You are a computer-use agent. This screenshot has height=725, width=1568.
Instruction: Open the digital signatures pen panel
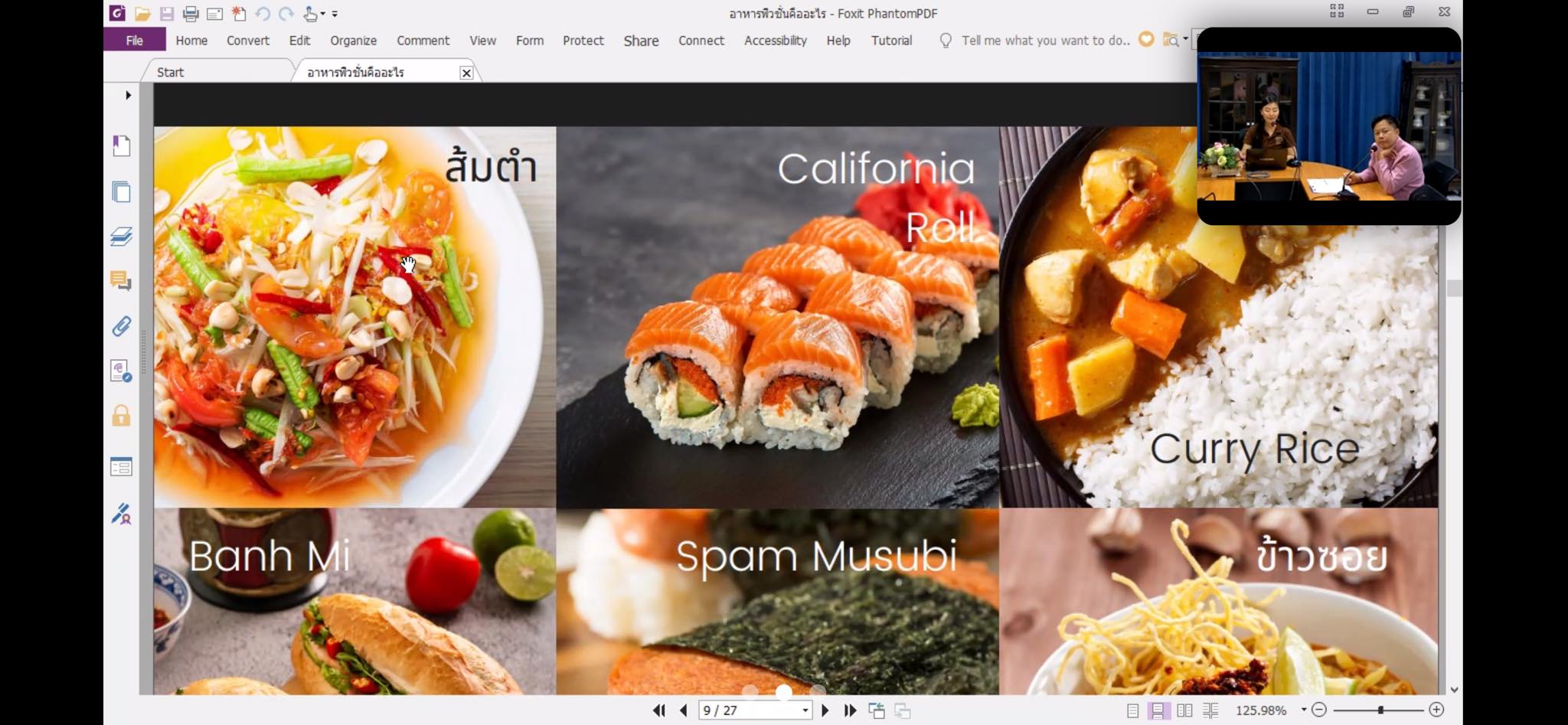coord(121,513)
